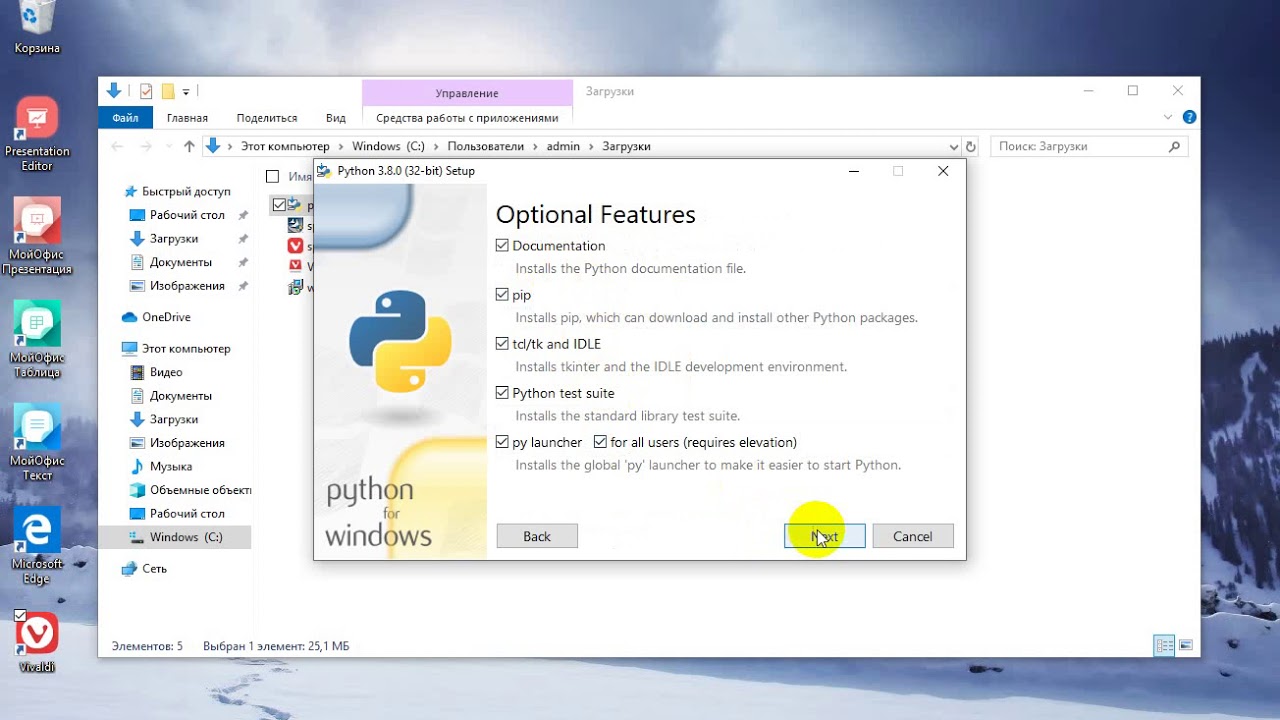The width and height of the screenshot is (1280, 720).
Task: Uncheck the pip checkbox
Action: [502, 295]
